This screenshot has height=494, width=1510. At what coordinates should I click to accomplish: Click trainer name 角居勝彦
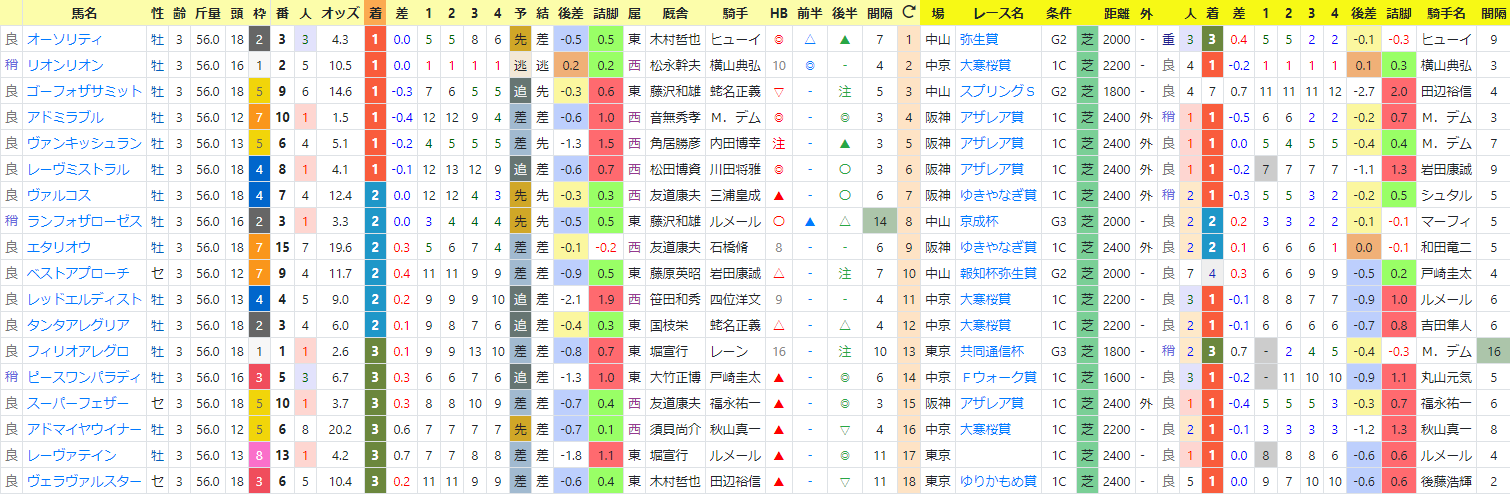675,143
